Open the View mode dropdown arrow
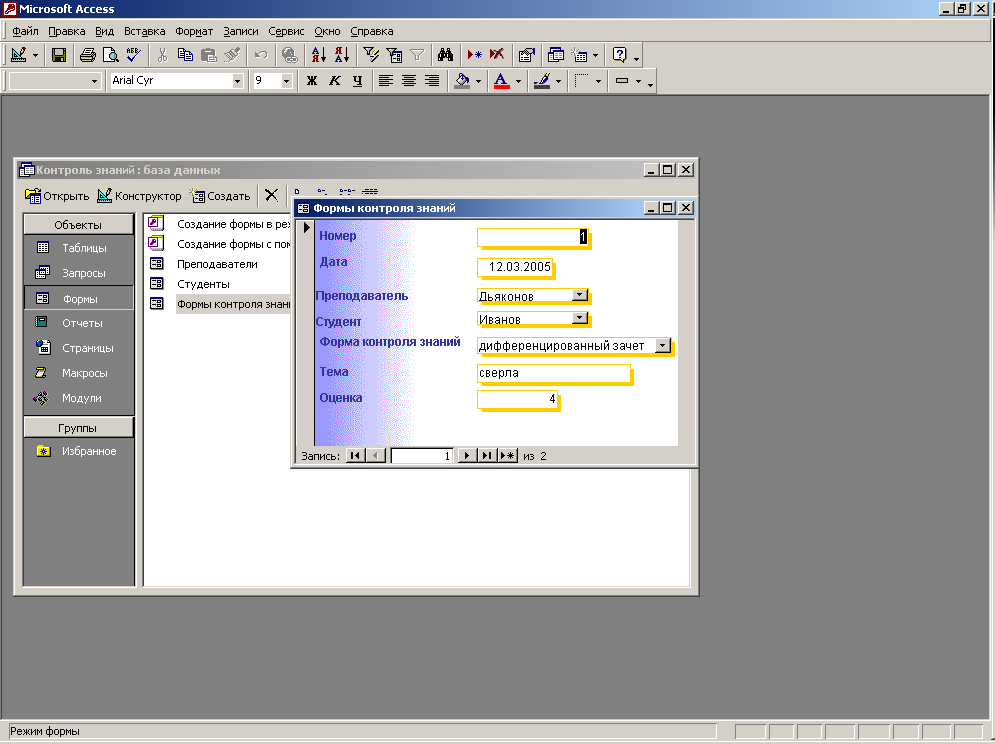The width and height of the screenshot is (995, 744). 35,55
